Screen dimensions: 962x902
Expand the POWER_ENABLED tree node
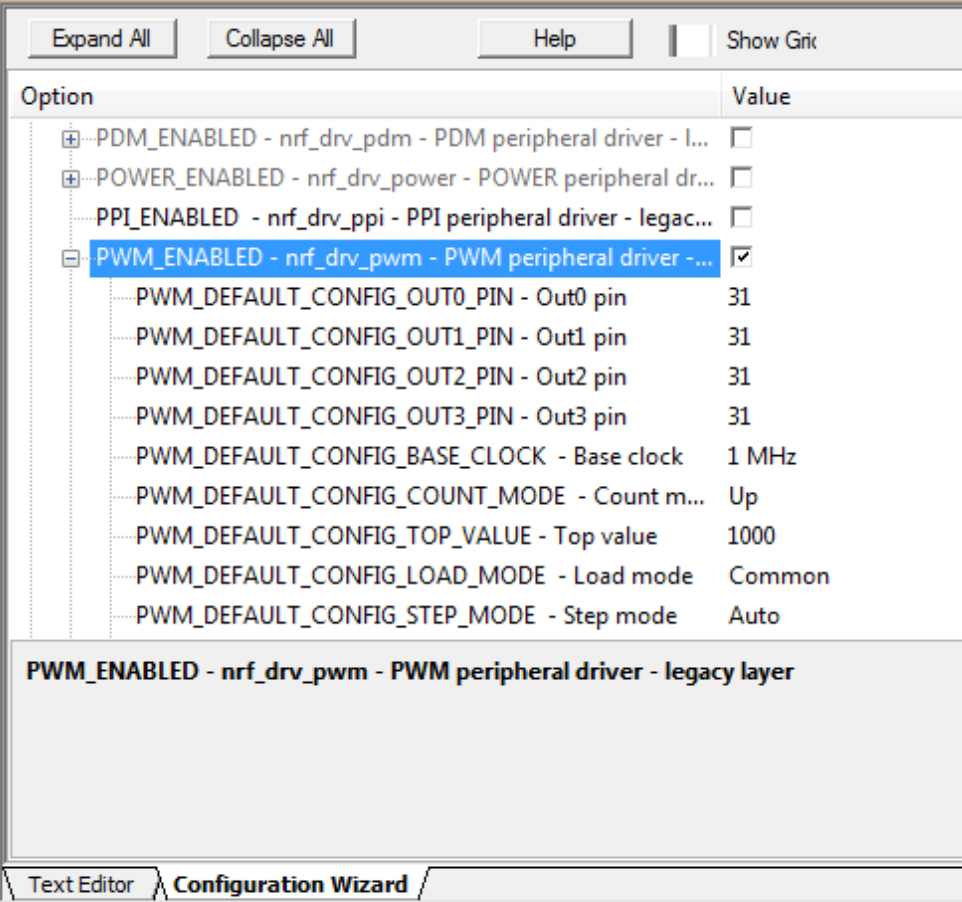pyautogui.click(x=71, y=179)
